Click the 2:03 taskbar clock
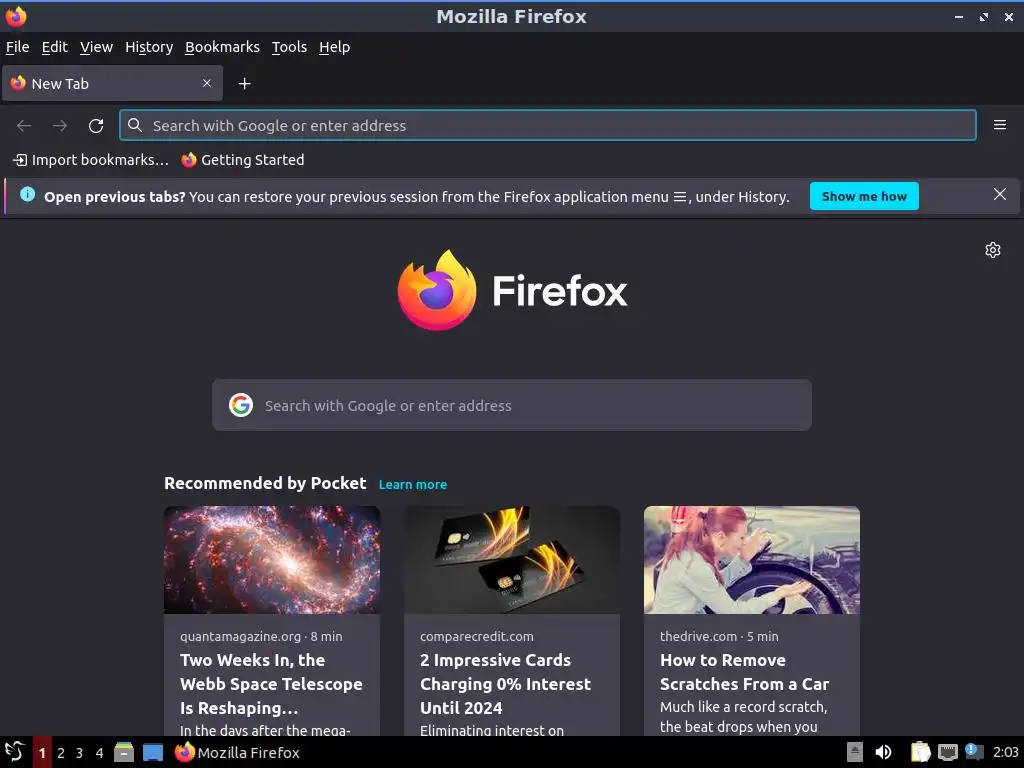 [x=1006, y=752]
